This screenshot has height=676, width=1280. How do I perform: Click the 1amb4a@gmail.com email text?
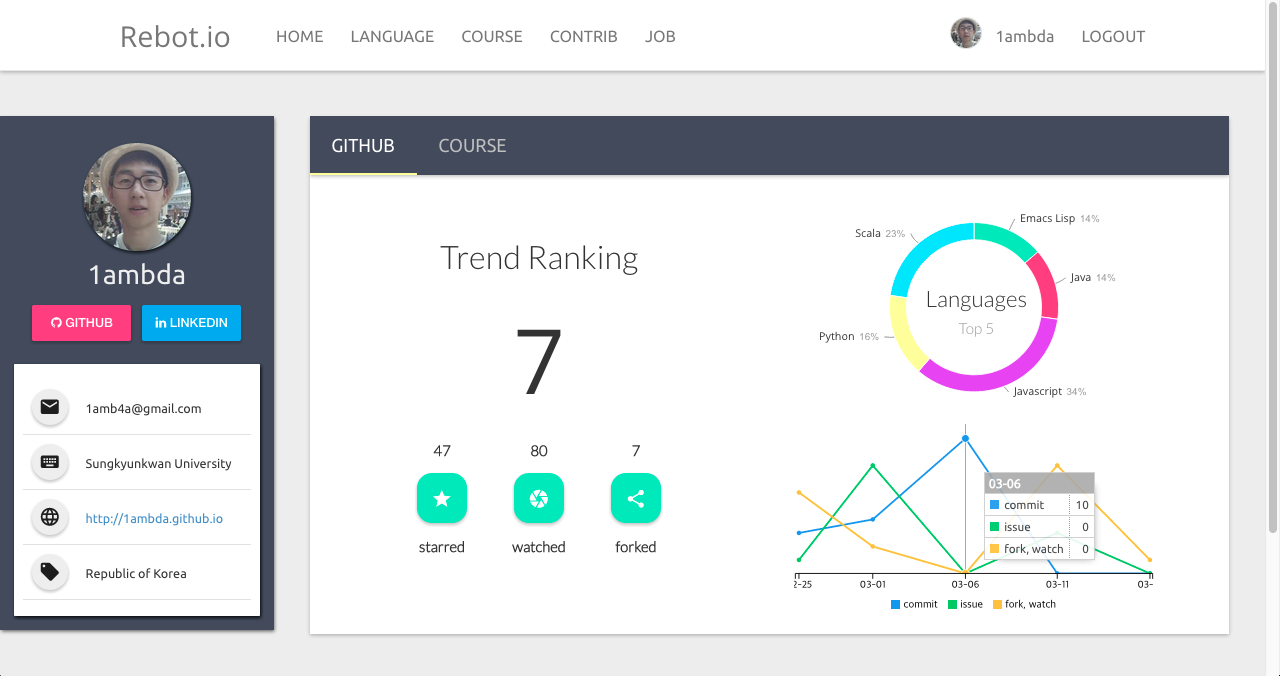143,408
